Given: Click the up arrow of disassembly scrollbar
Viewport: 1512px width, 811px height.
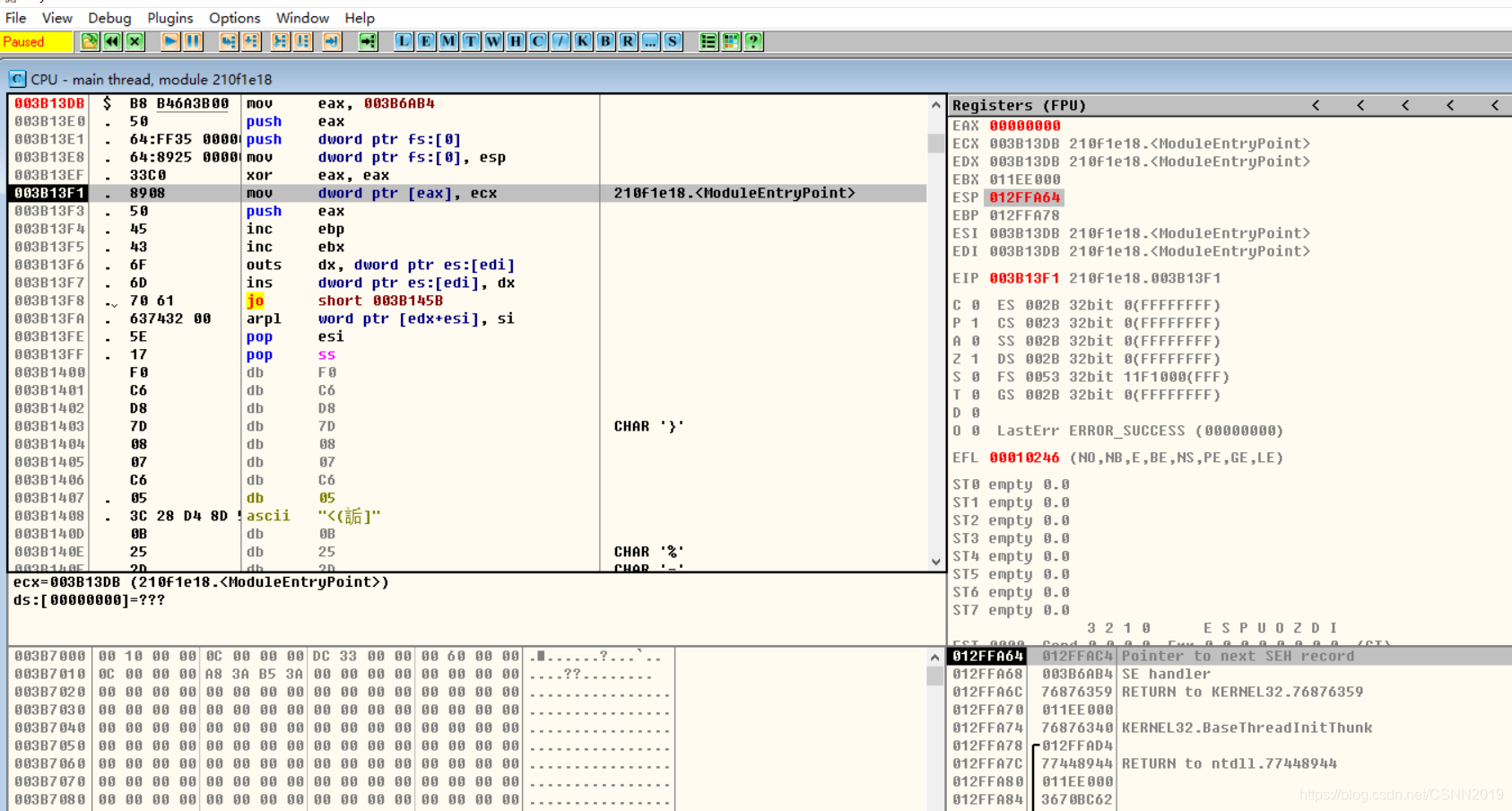Looking at the screenshot, I should [x=935, y=105].
